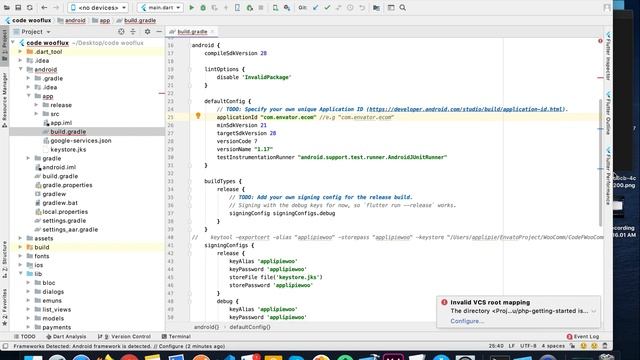Open the Project view mode dropdown
The image size is (640, 360).
(32, 31)
